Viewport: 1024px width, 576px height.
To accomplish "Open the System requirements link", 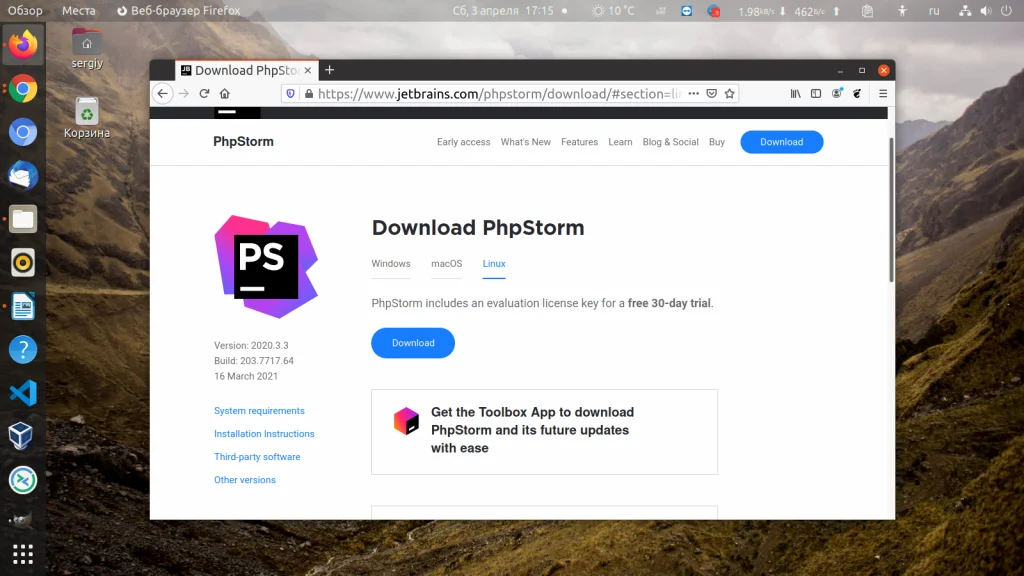I will click(259, 410).
